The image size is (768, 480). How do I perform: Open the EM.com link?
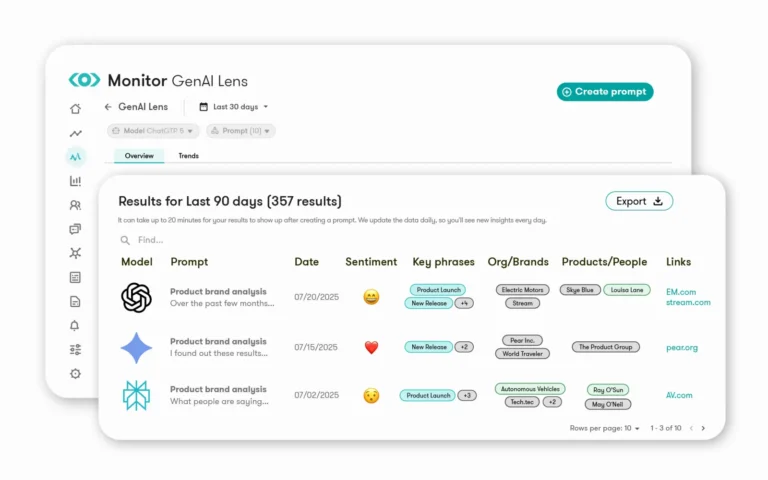coord(681,292)
